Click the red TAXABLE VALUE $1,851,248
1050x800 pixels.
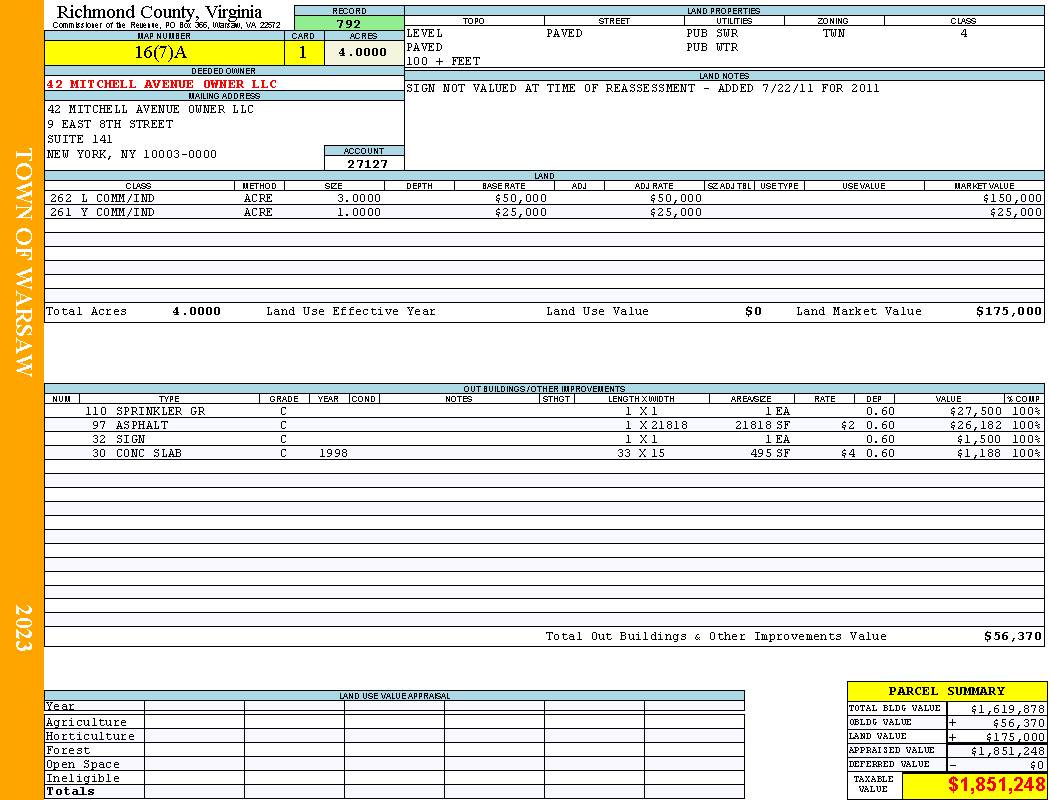click(996, 785)
